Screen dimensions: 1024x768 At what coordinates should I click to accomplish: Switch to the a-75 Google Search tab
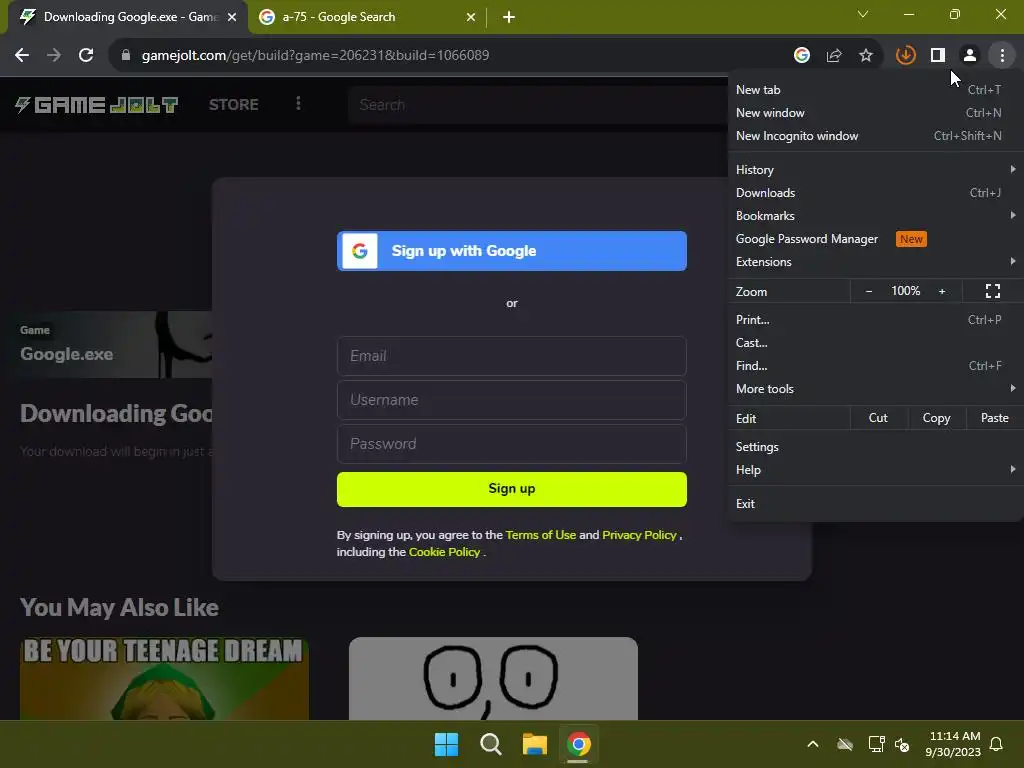tap(366, 17)
